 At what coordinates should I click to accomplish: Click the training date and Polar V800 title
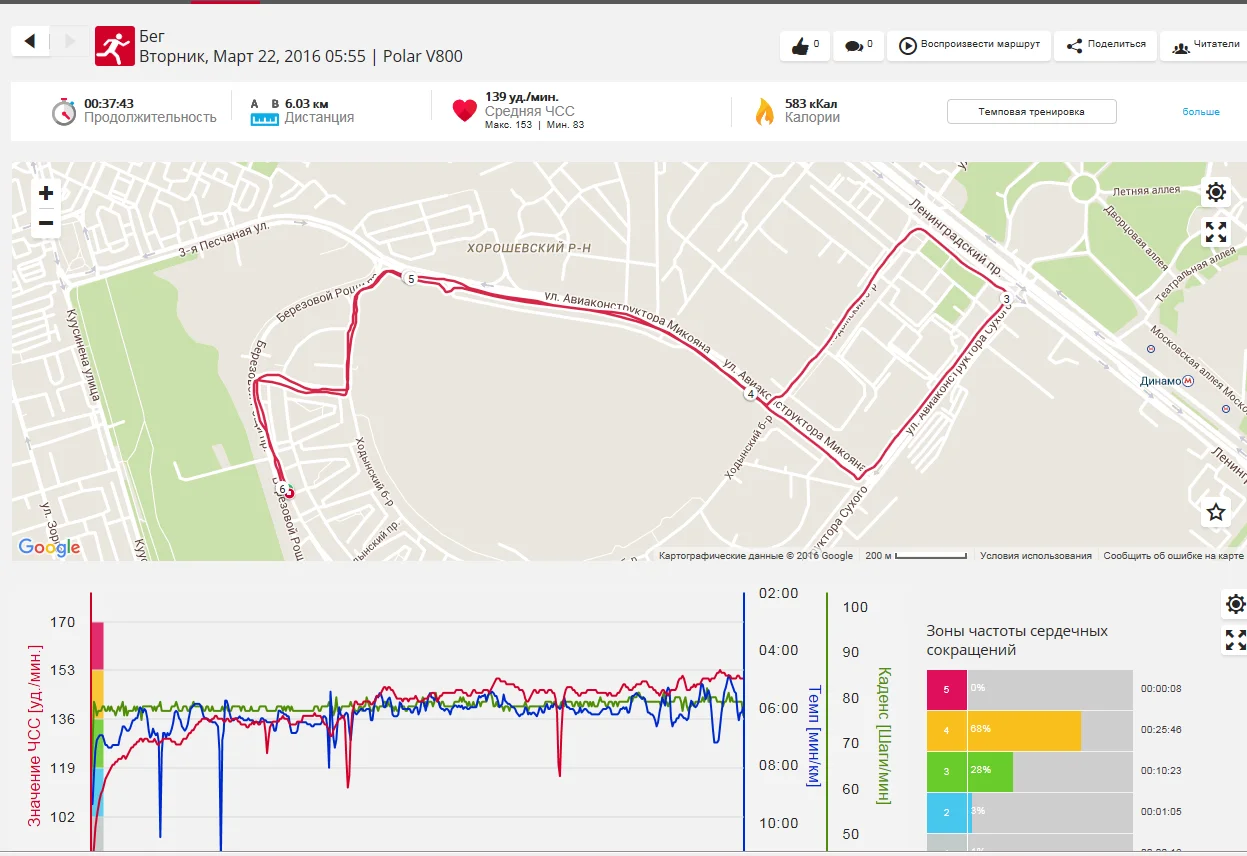(301, 57)
